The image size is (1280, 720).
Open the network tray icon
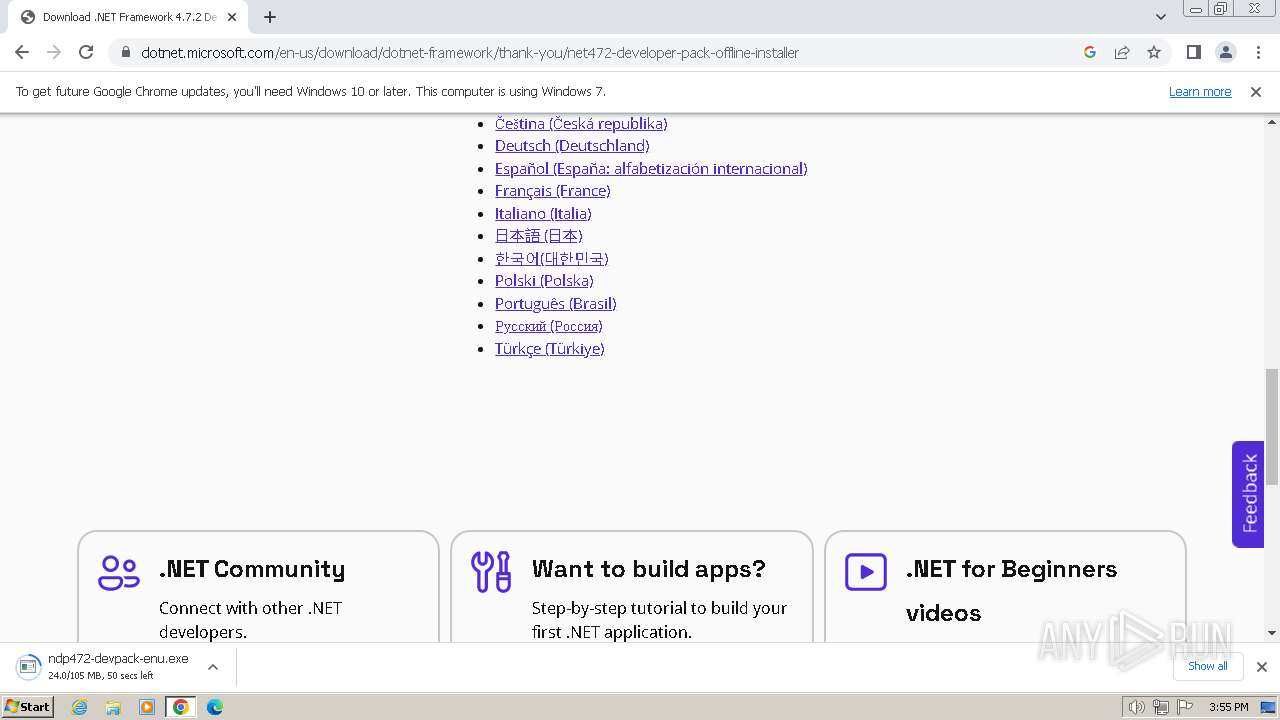pos(1161,707)
